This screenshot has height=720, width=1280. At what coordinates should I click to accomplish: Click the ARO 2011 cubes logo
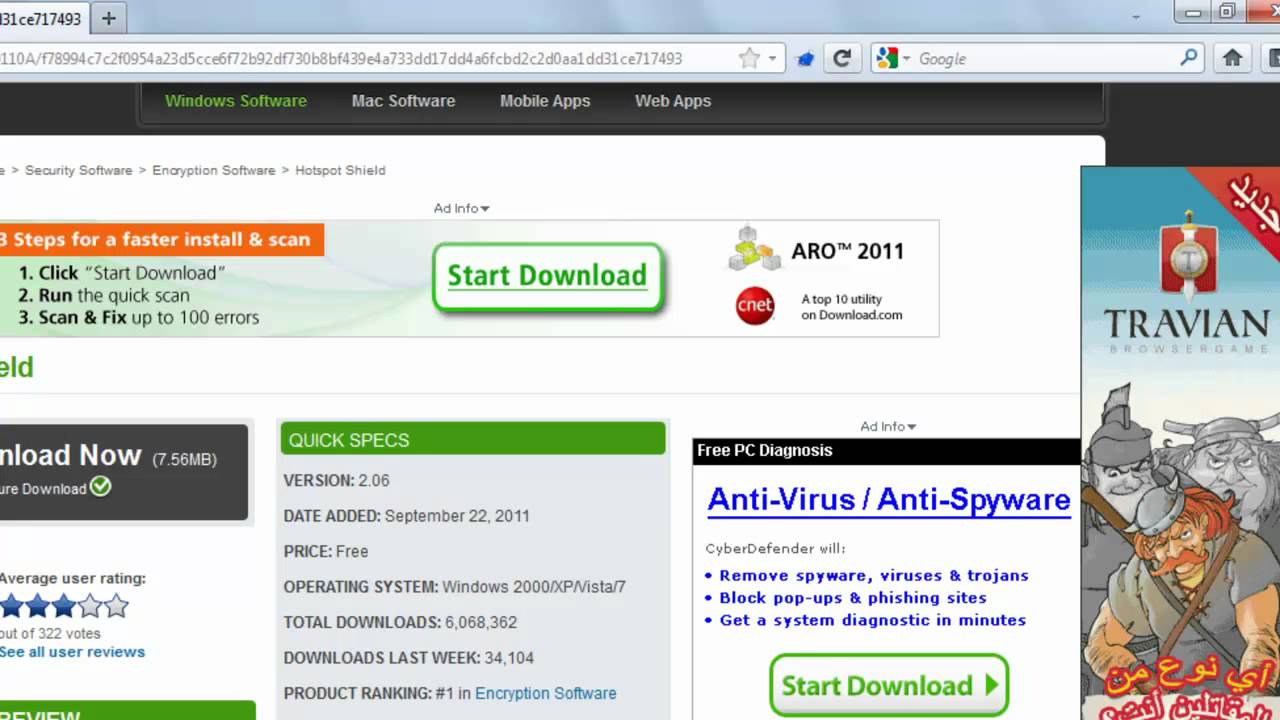click(754, 248)
